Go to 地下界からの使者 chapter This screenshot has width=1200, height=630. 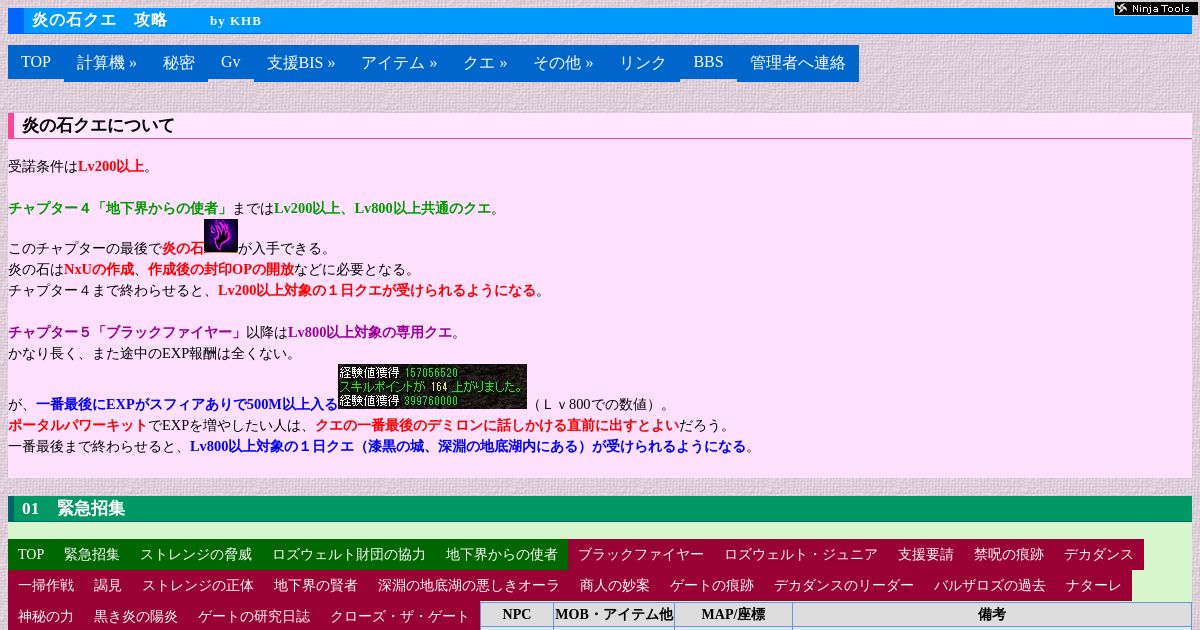tap(502, 554)
